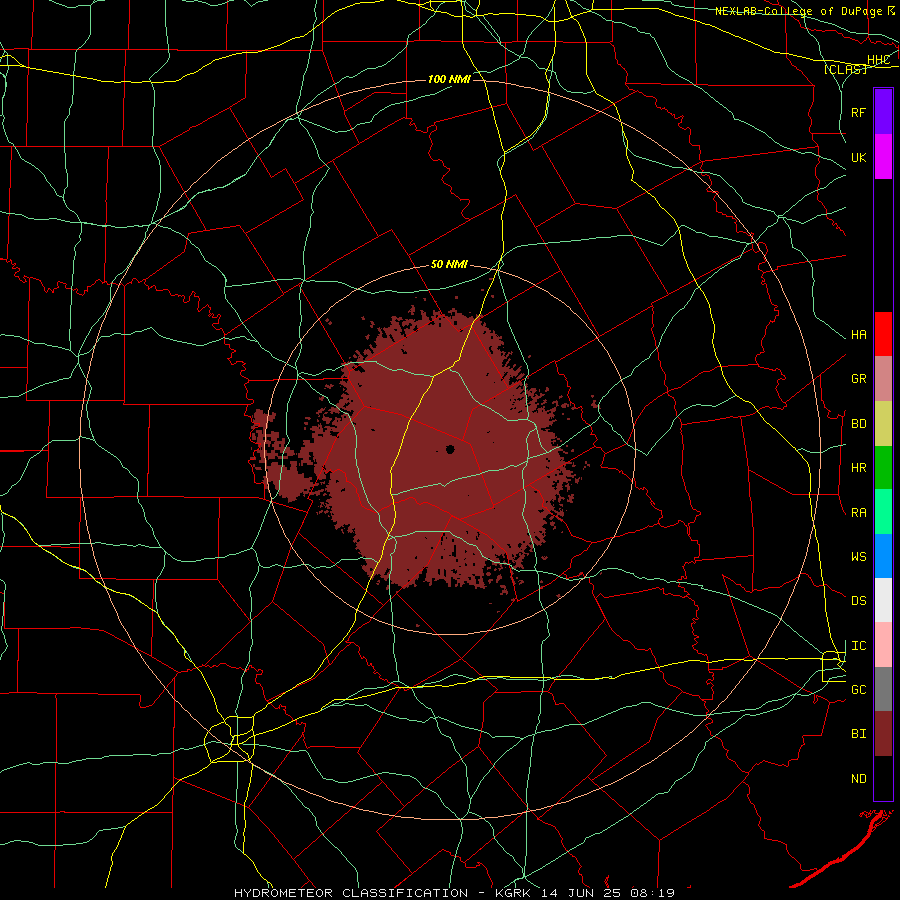Viewport: 900px width, 900px height.
Task: Click the GC legend label
Action: [859, 690]
